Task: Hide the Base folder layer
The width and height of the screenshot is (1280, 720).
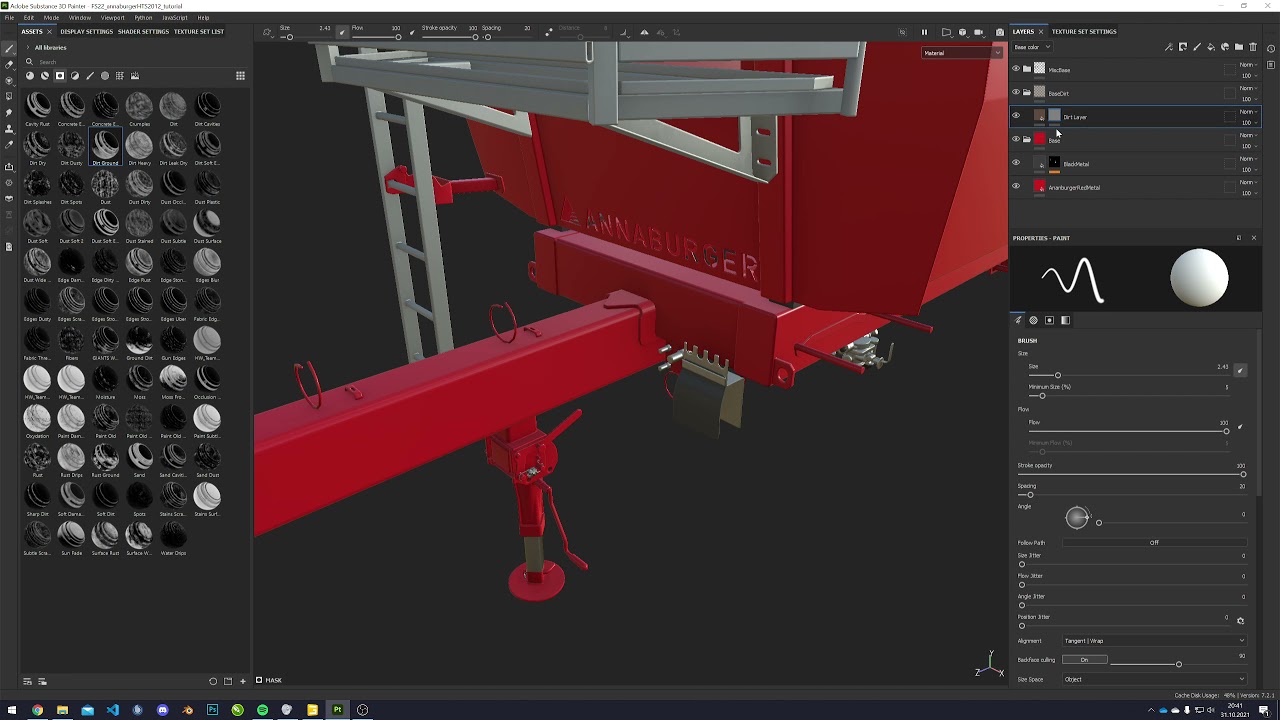Action: pos(1016,139)
